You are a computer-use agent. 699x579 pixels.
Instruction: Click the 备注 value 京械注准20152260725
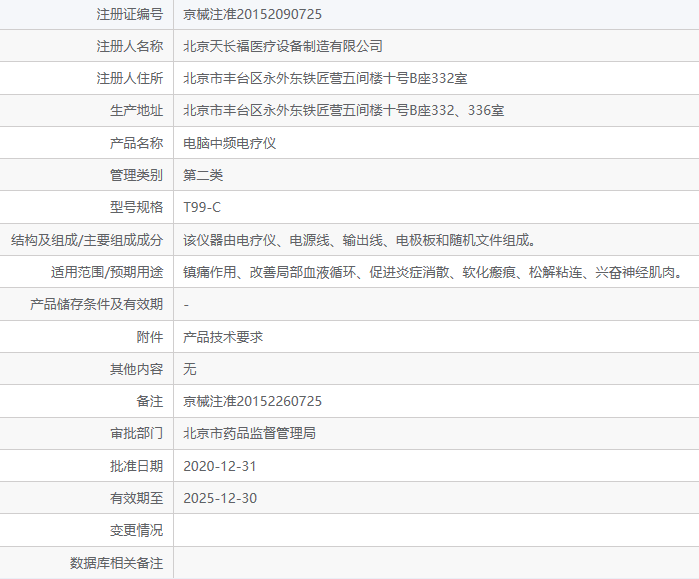pyautogui.click(x=253, y=401)
